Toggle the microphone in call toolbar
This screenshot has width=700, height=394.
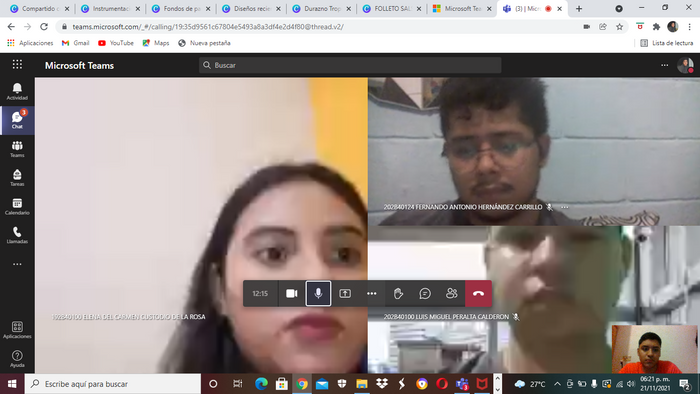pos(318,293)
